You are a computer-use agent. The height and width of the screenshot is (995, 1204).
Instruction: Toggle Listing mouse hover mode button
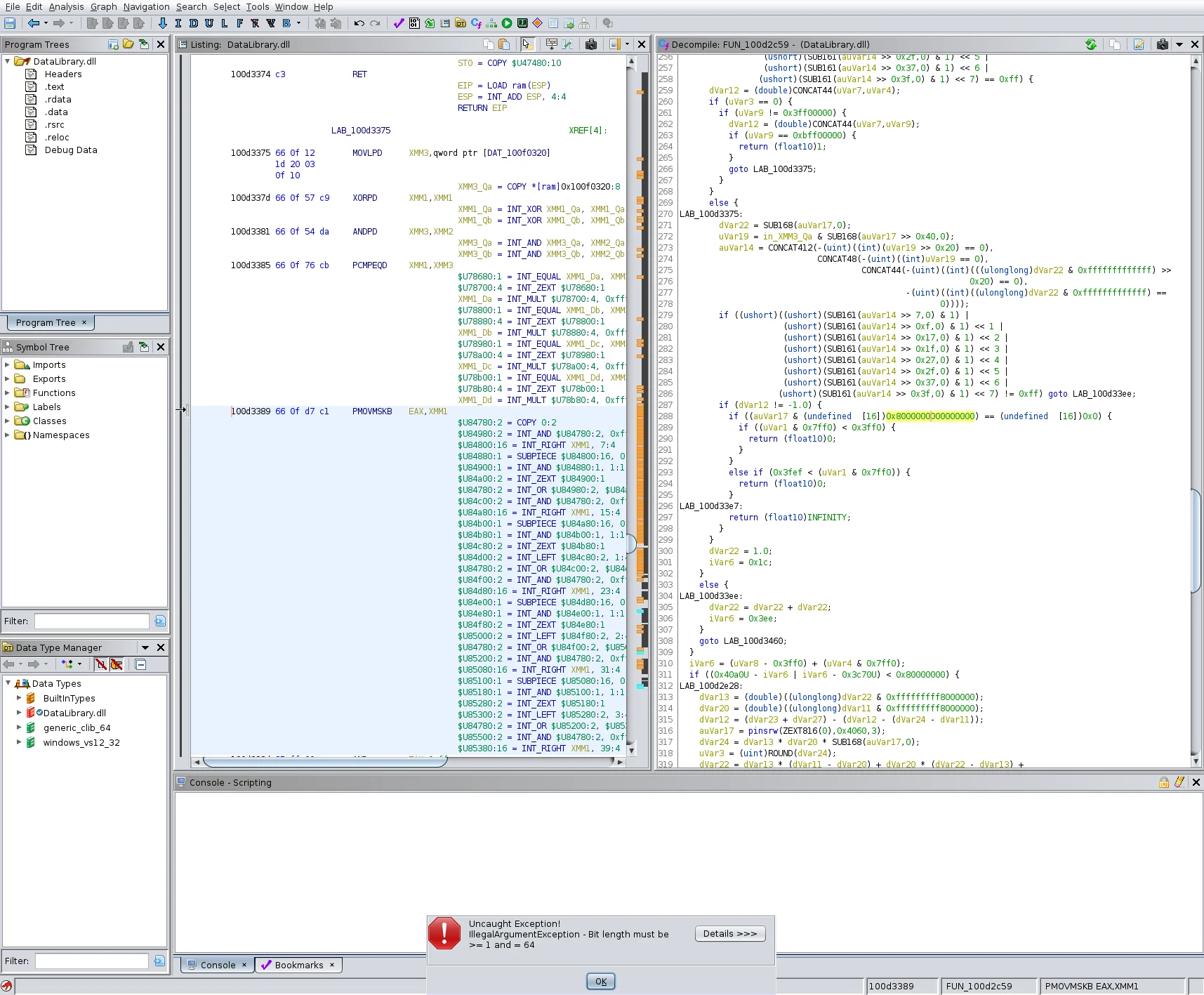527,44
